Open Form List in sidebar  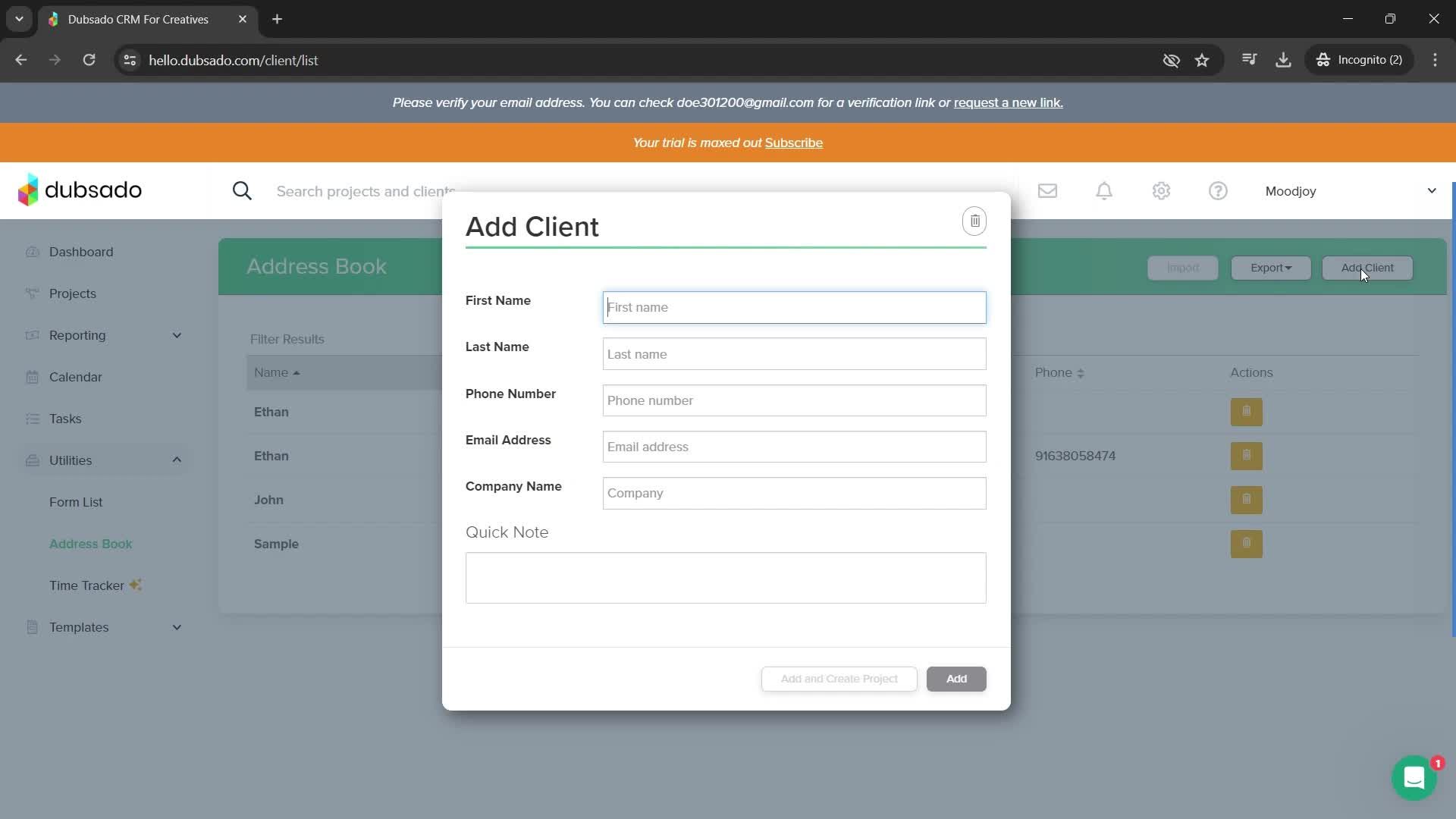point(76,502)
